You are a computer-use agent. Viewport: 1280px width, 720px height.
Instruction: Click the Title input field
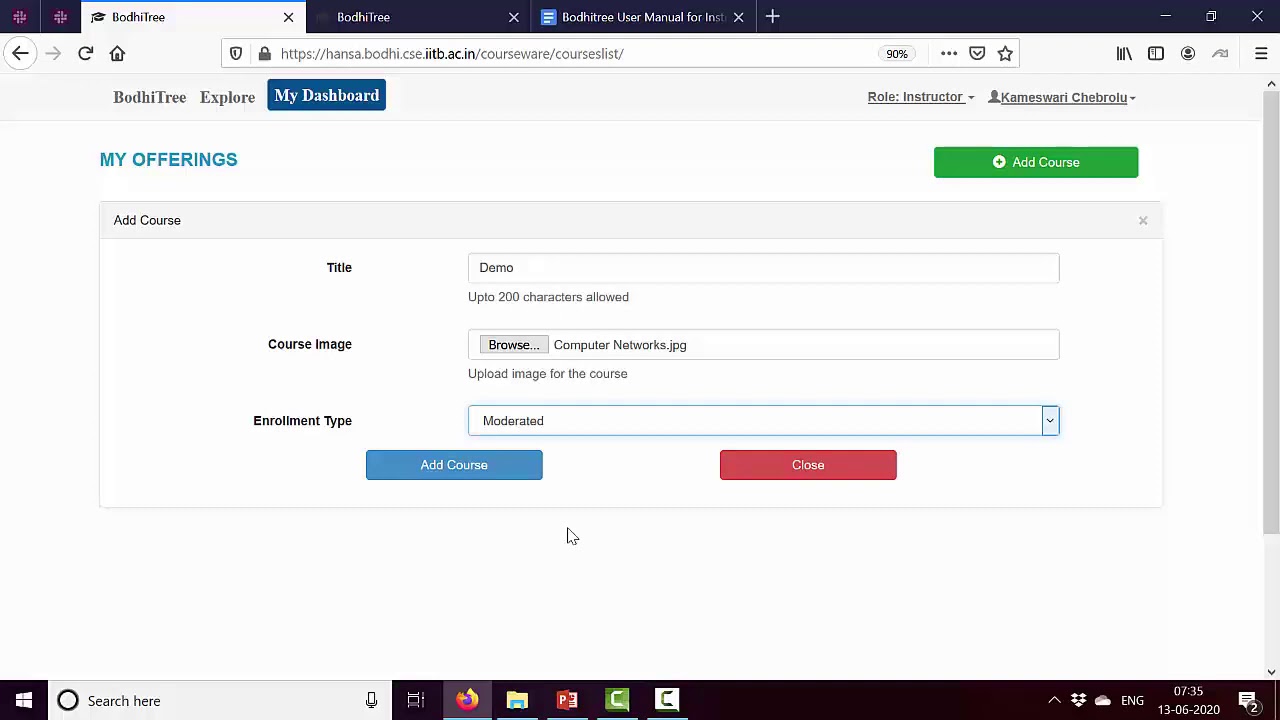coord(763,268)
